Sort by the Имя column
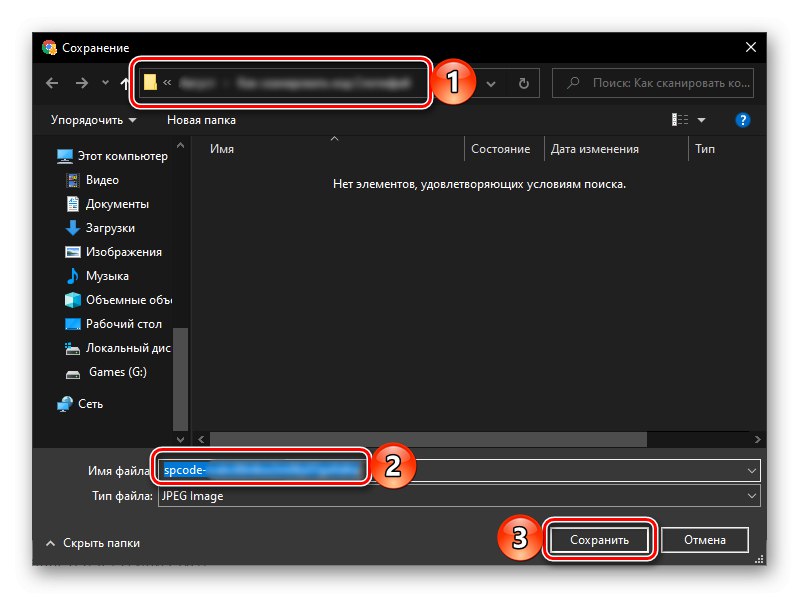Screen dimensions: 799x598 222,149
